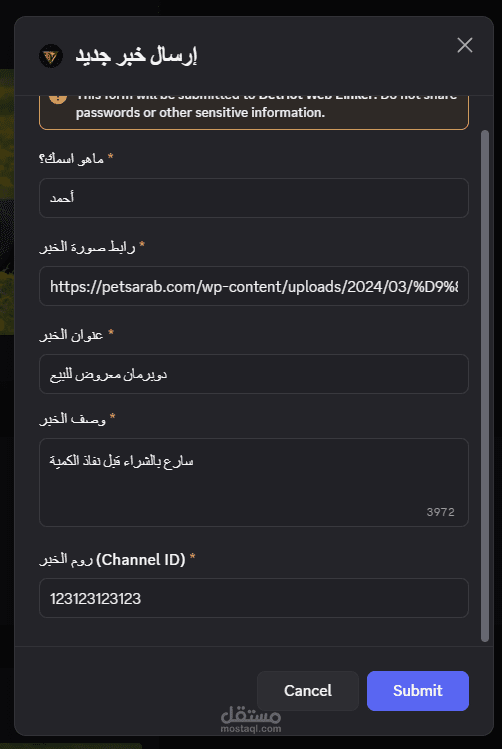
Task: Click the رابط صورة الخبر label
Action: (x=92, y=247)
